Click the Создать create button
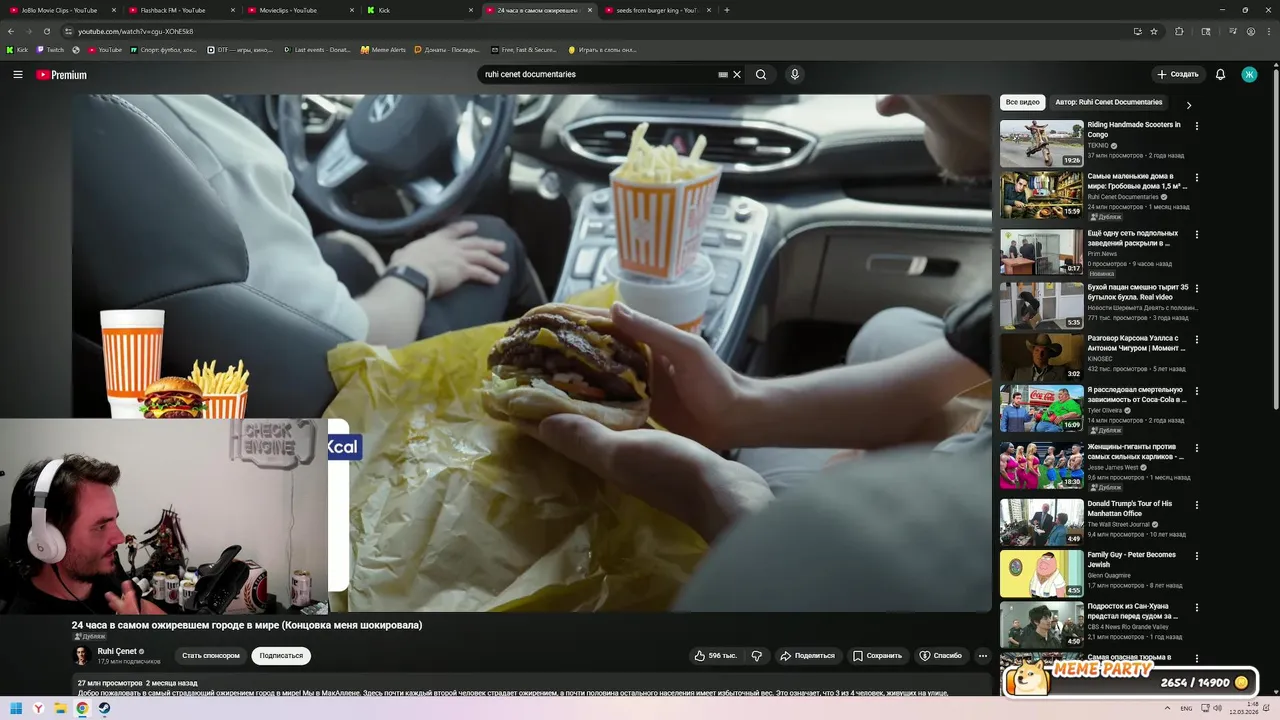This screenshot has width=1280, height=720. click(x=1177, y=74)
